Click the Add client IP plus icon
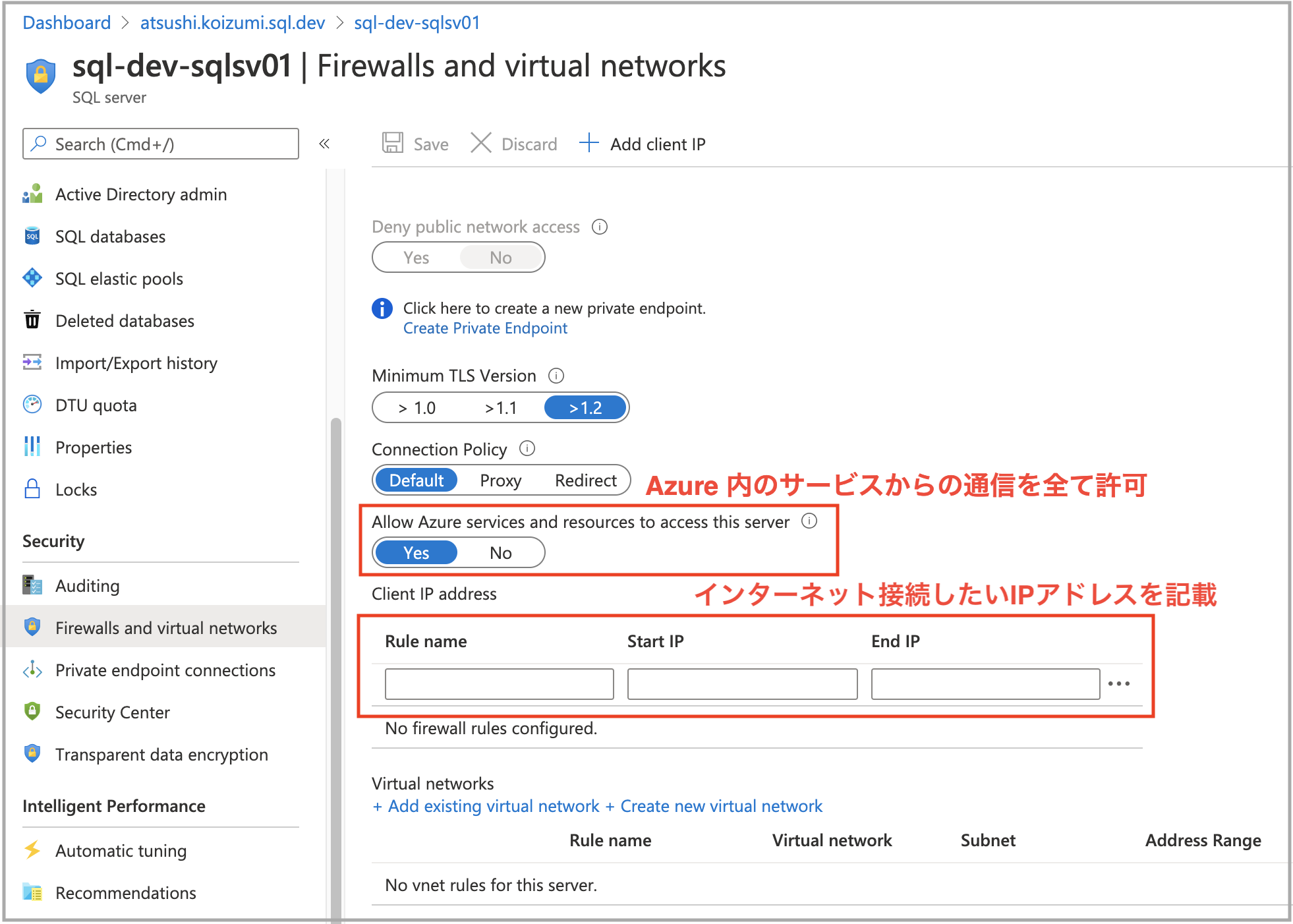This screenshot has height=924, width=1293. (x=589, y=143)
